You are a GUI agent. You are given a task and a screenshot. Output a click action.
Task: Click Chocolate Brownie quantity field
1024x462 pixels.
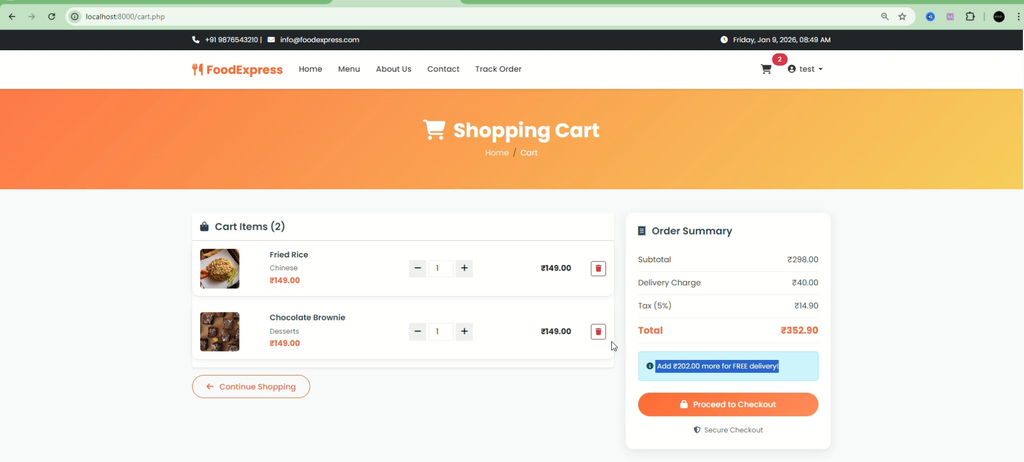click(441, 331)
